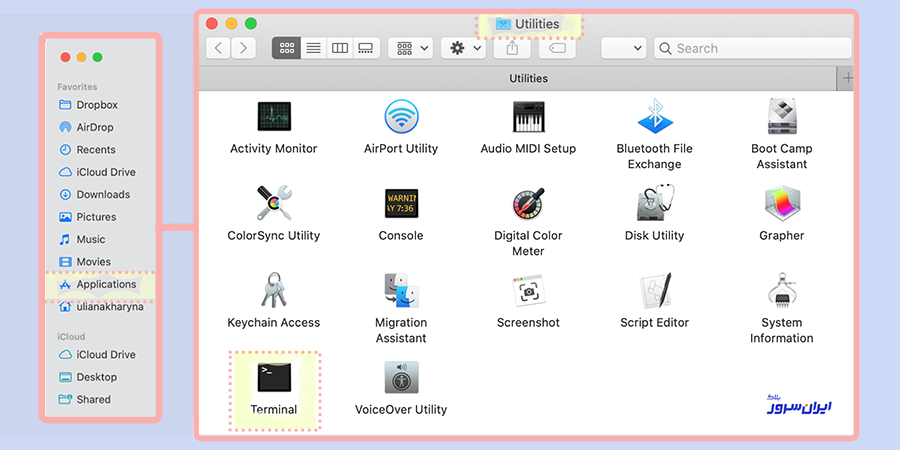This screenshot has height=450, width=900.
Task: Go forward with the right arrow button
Action: coord(243,48)
